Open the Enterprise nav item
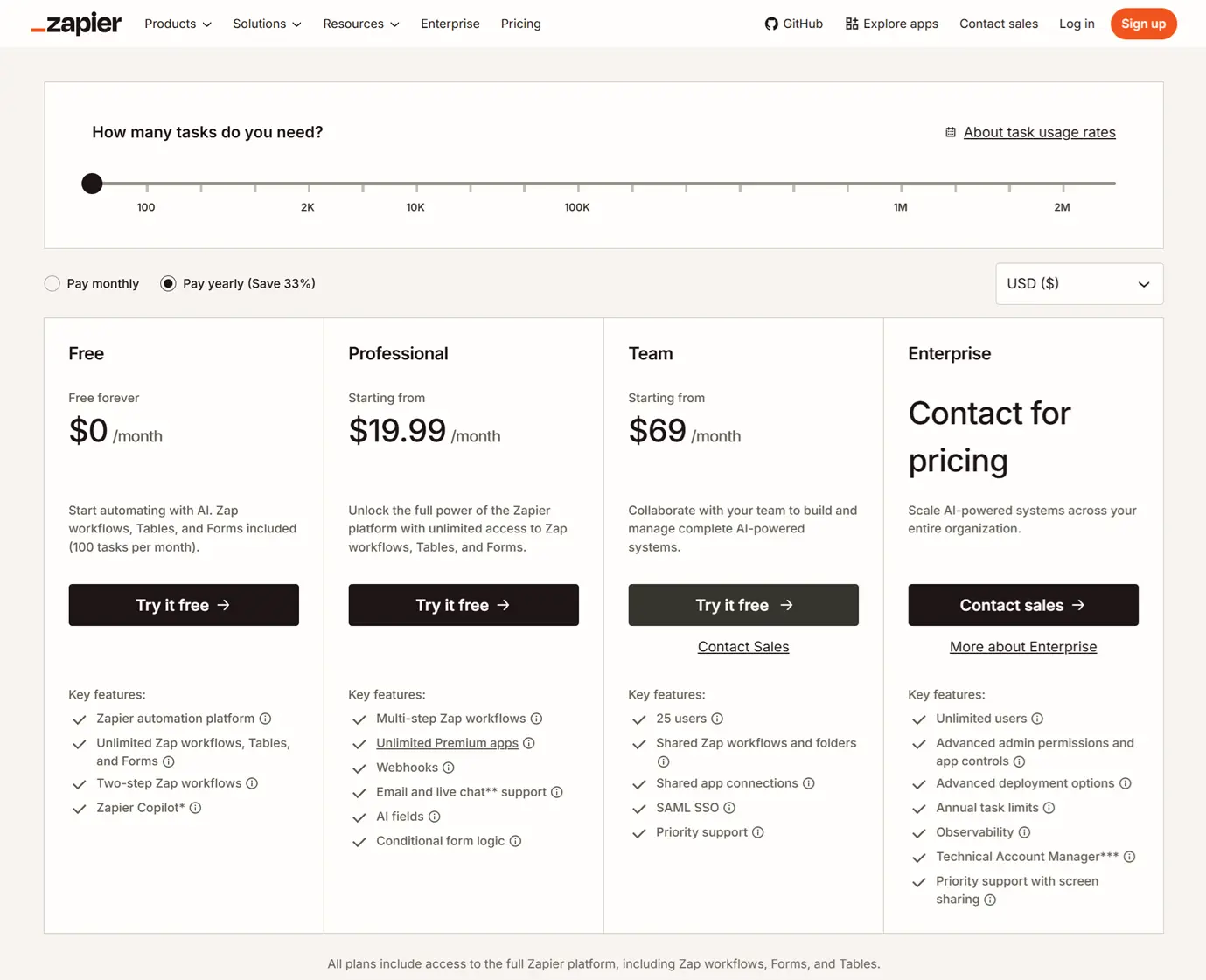 [450, 24]
